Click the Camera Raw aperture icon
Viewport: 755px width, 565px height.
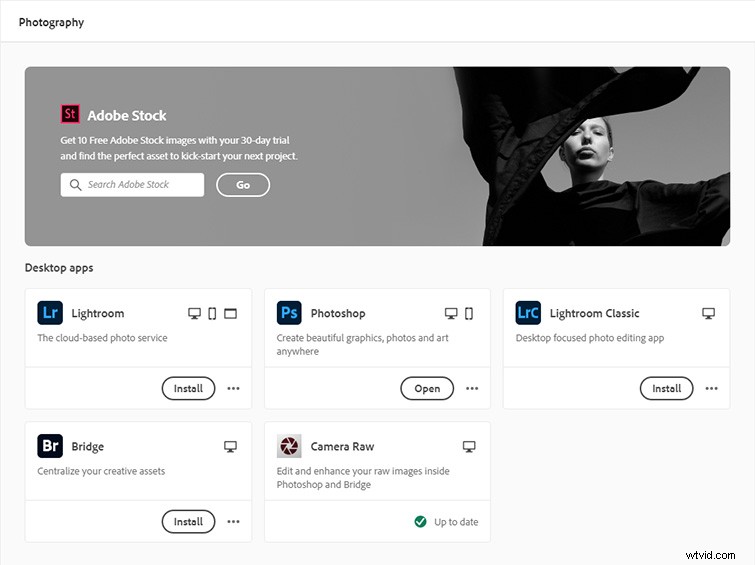point(289,446)
